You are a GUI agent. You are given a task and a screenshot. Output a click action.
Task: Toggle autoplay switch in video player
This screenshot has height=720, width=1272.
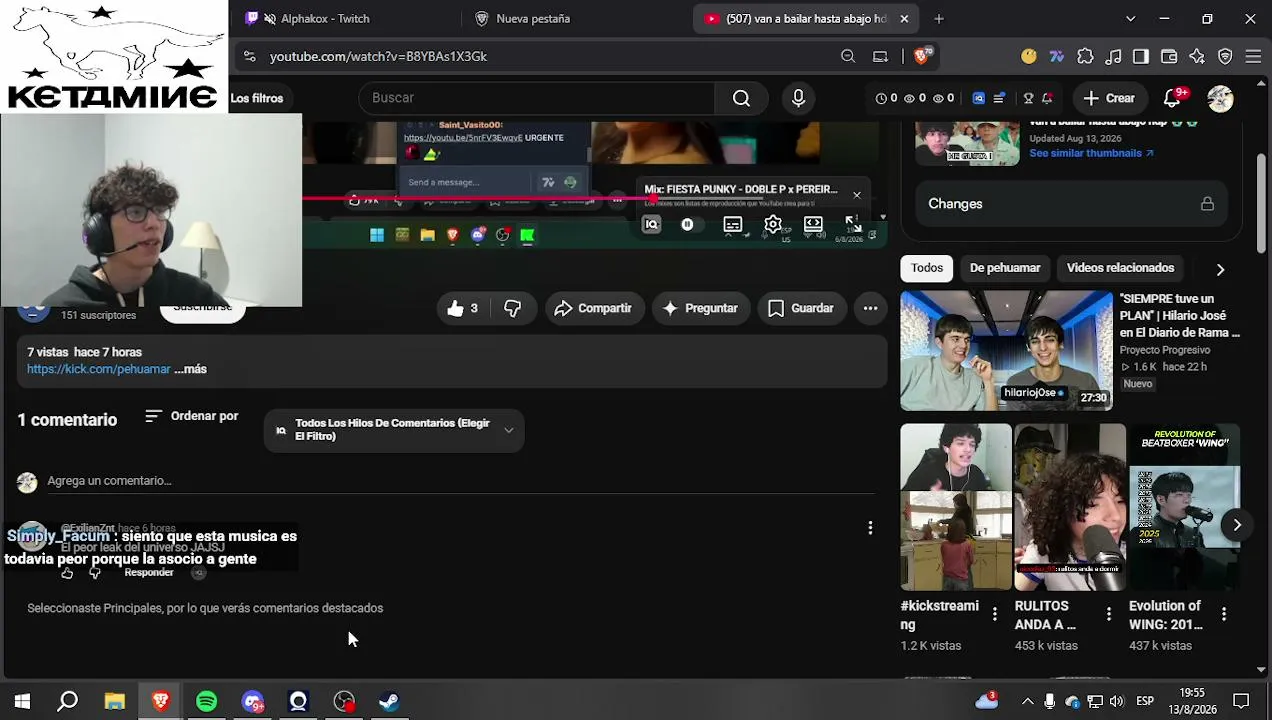pos(687,225)
